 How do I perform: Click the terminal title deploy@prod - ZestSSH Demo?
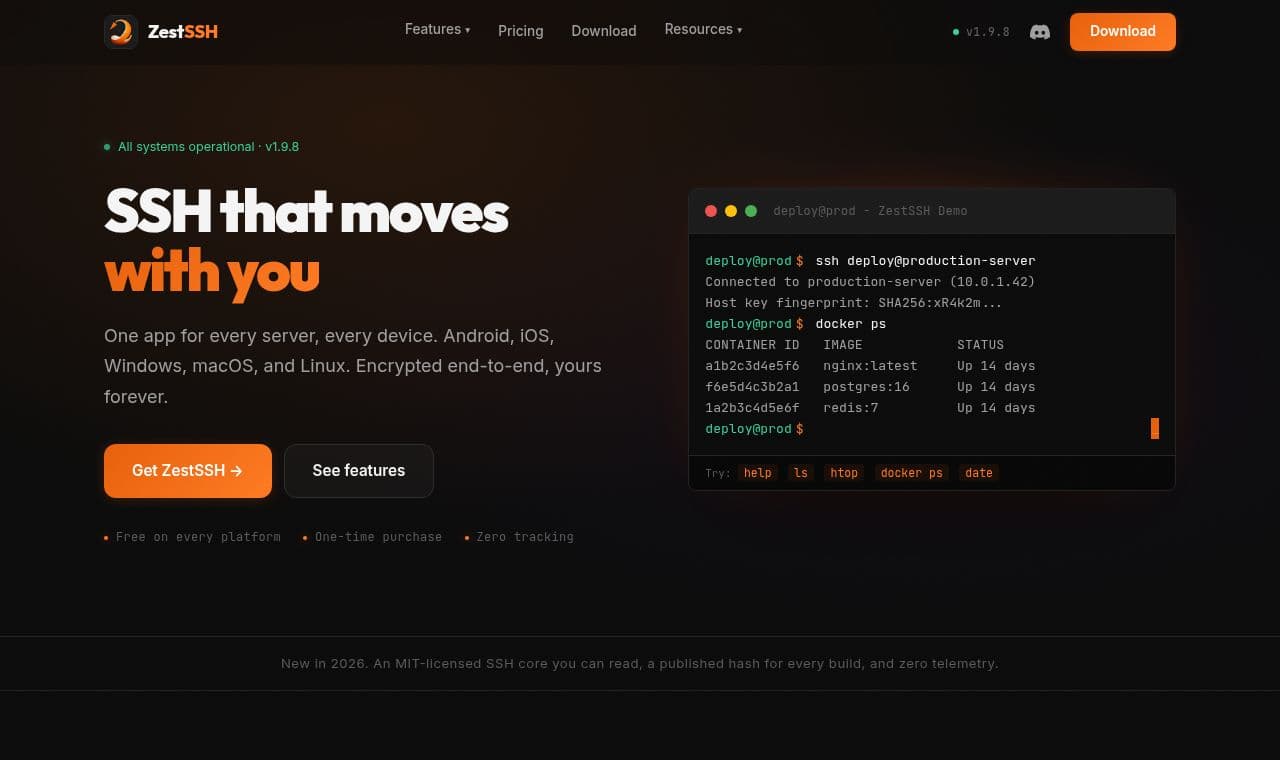point(870,211)
